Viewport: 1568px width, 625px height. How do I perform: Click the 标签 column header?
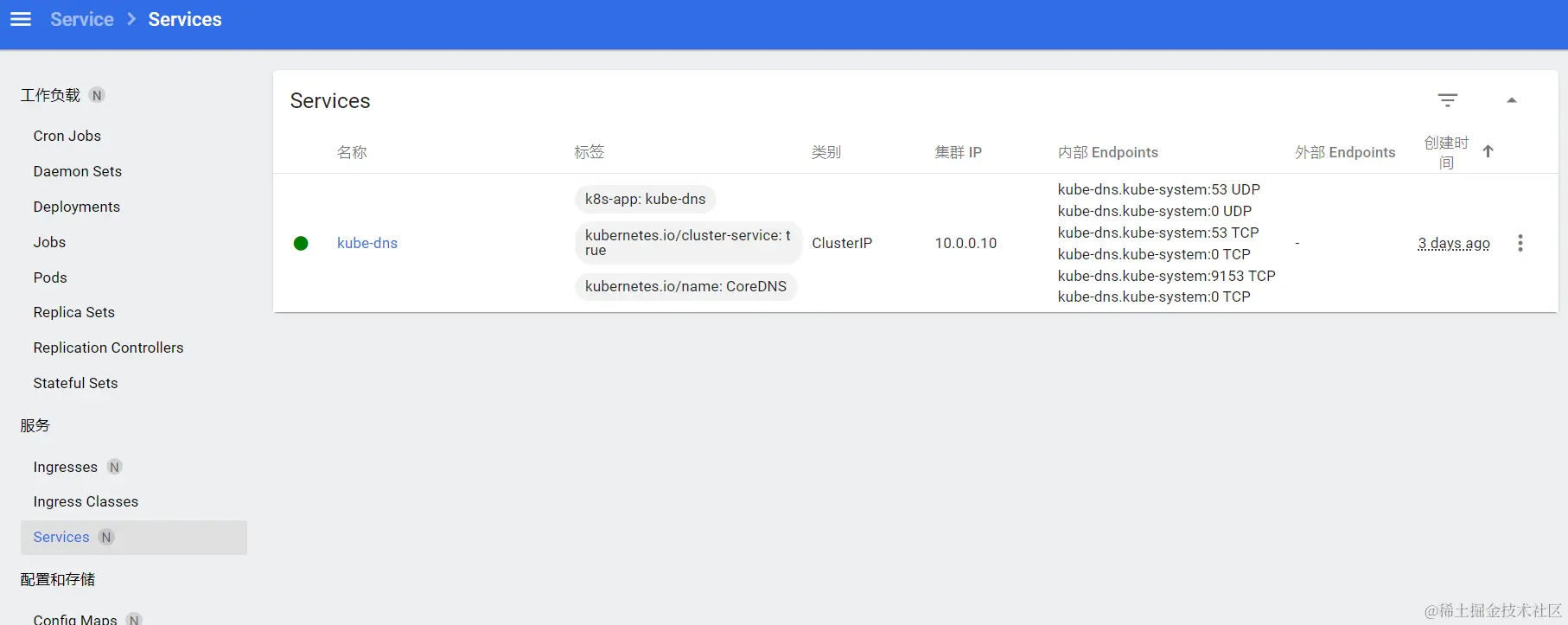[590, 152]
